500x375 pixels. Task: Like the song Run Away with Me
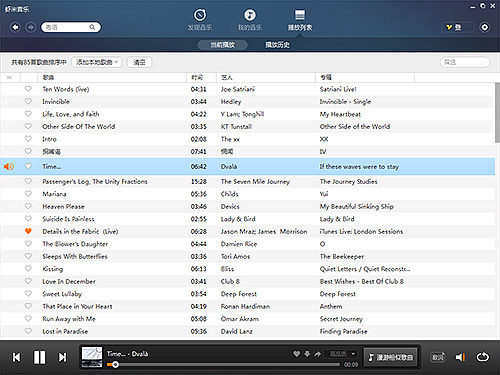28,318
